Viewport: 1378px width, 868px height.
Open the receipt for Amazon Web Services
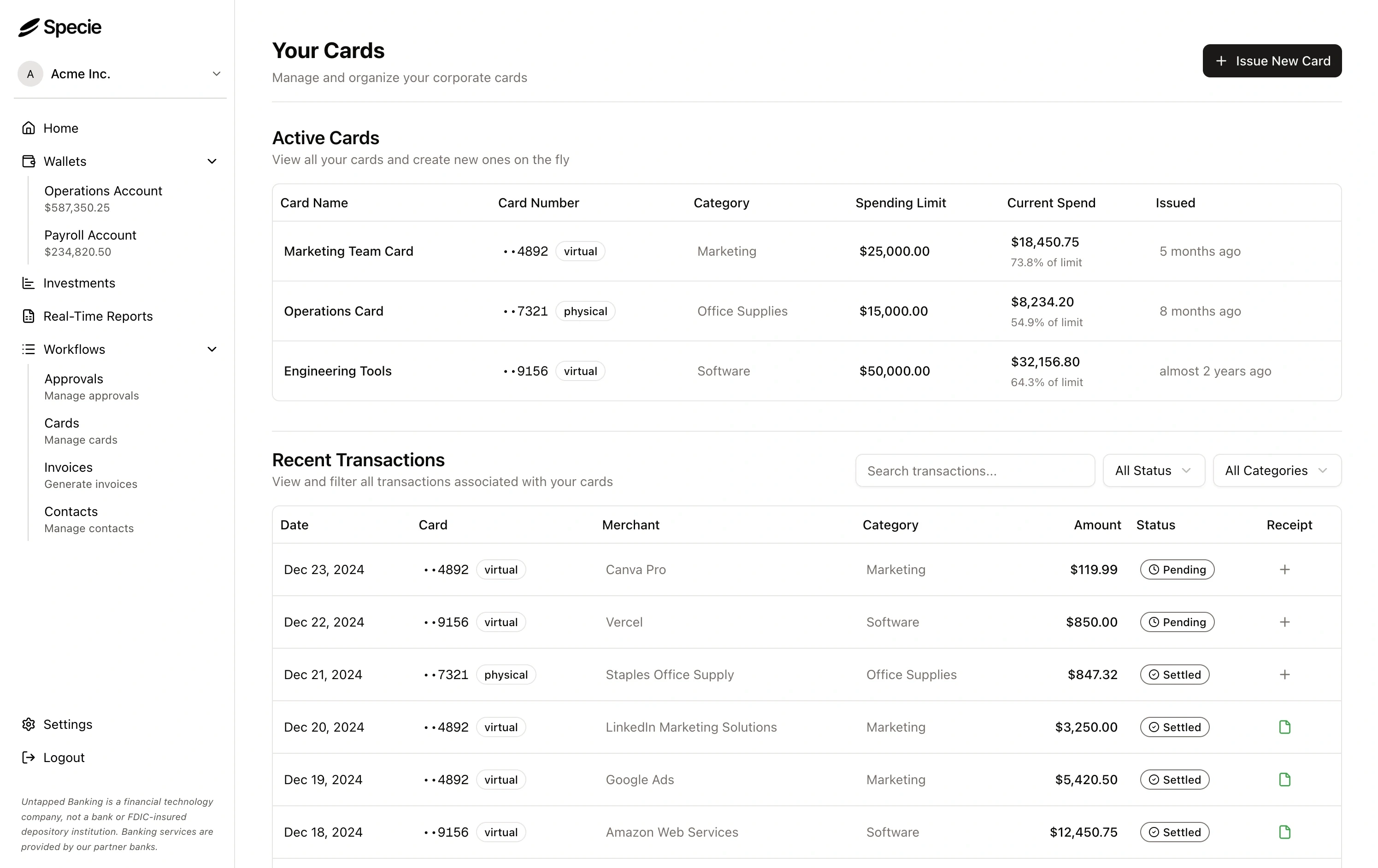pos(1285,832)
